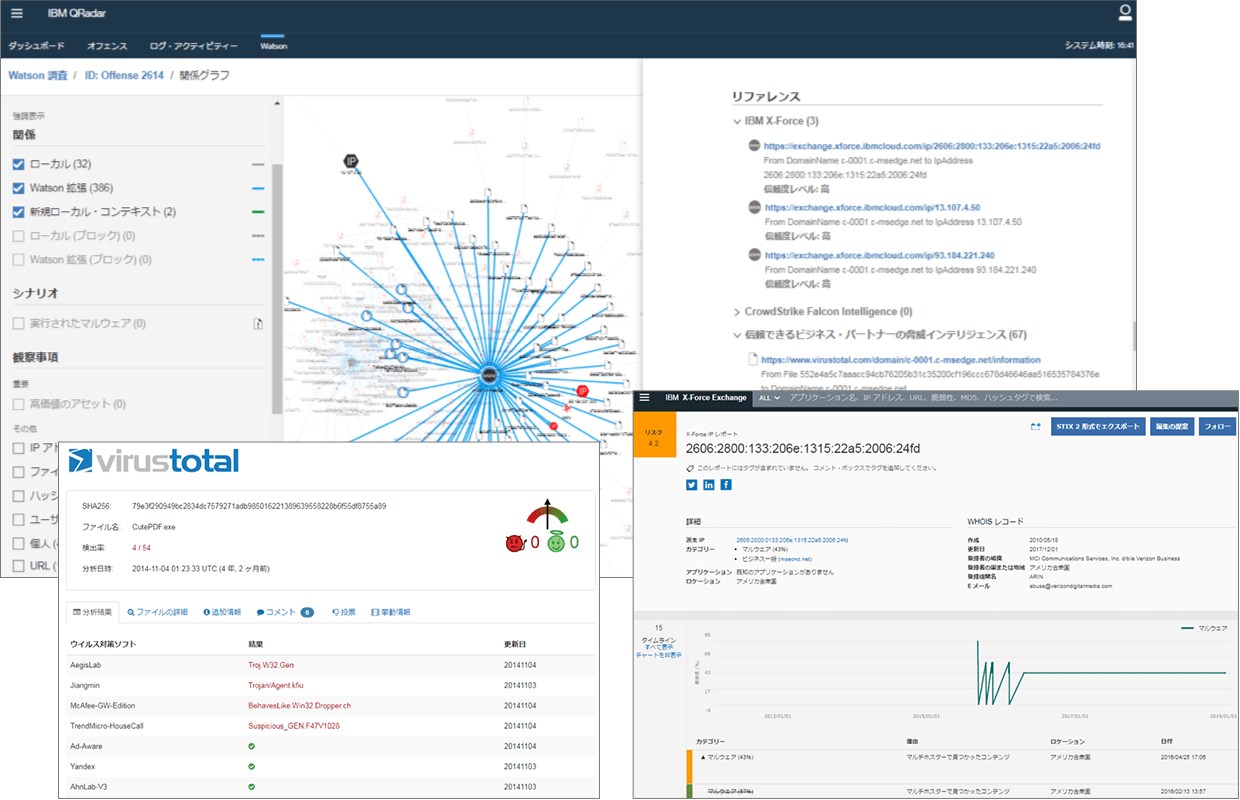Viewport: 1240px width, 800px height.
Task: Share the X-Force report on LinkedIn
Action: pyautogui.click(x=709, y=485)
